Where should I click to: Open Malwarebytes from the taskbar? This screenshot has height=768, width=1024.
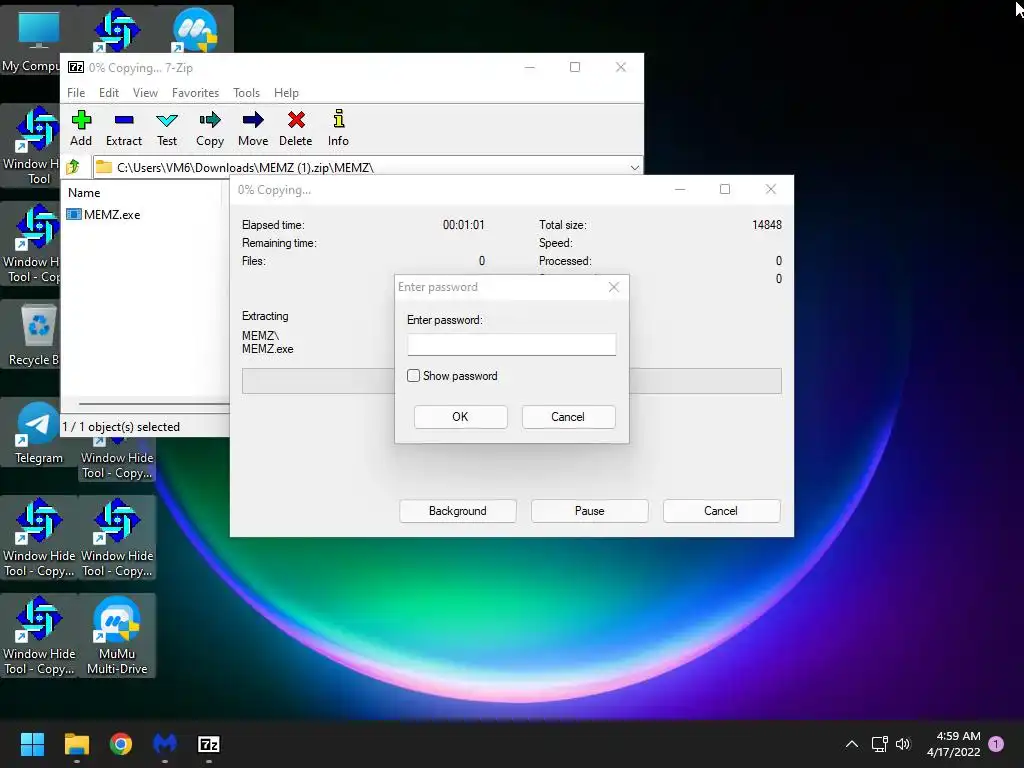coord(165,744)
